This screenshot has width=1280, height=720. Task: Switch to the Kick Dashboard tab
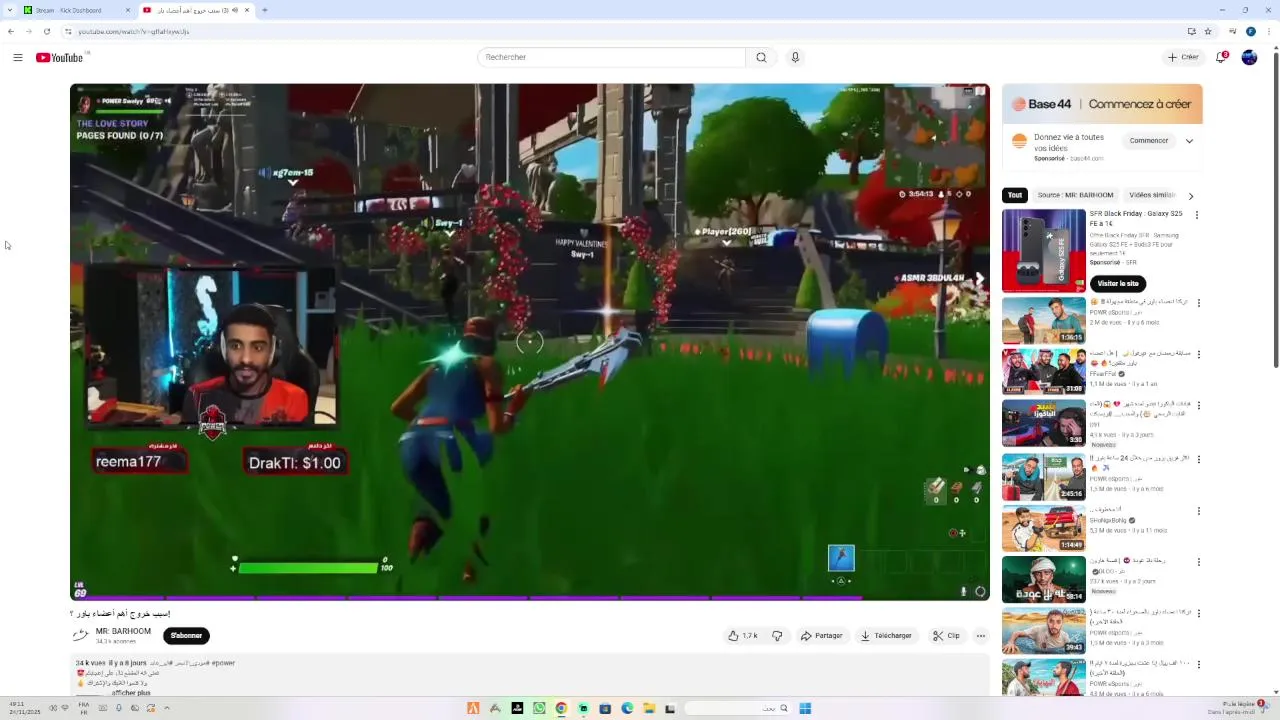[76, 10]
